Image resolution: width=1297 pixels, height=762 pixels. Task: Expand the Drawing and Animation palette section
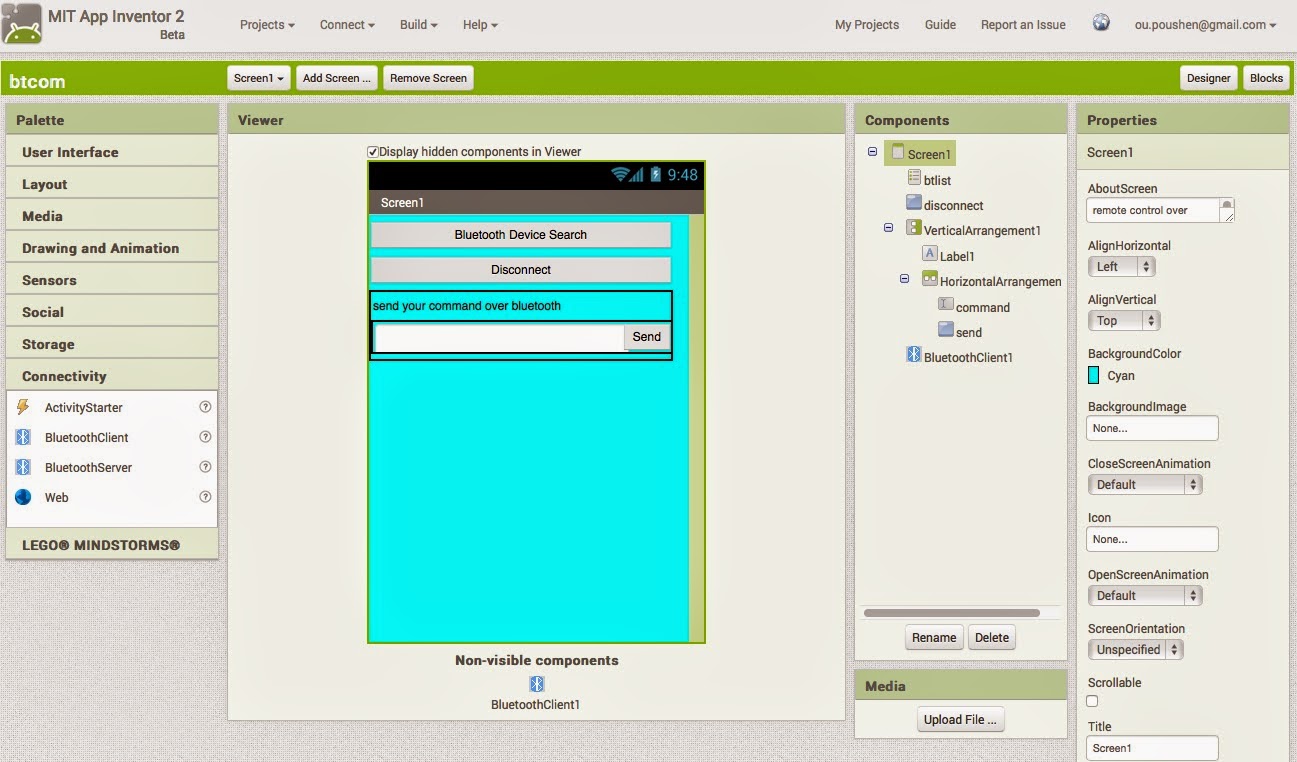[x=112, y=248]
